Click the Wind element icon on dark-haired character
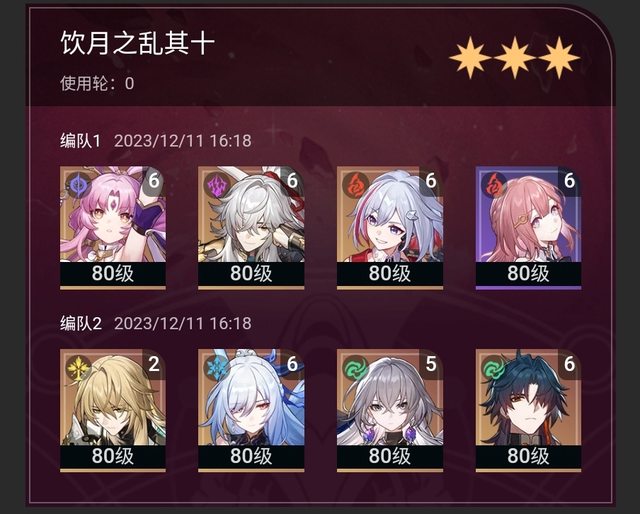 pyautogui.click(x=494, y=368)
